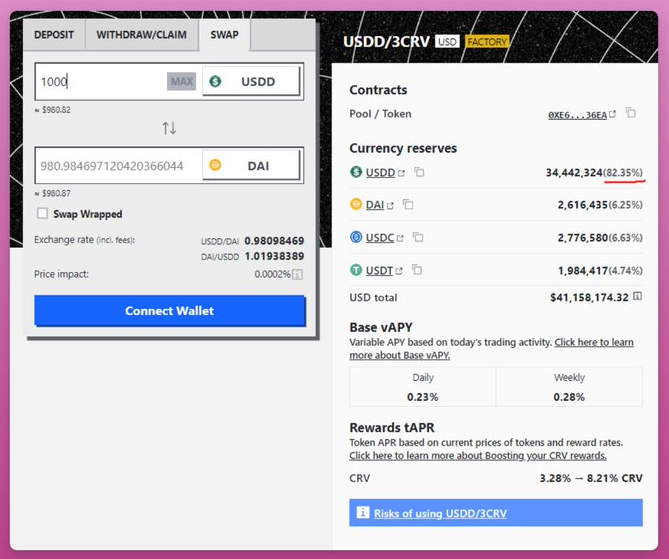The image size is (669, 559).
Task: Copy the DAI token address
Action: coord(408,204)
